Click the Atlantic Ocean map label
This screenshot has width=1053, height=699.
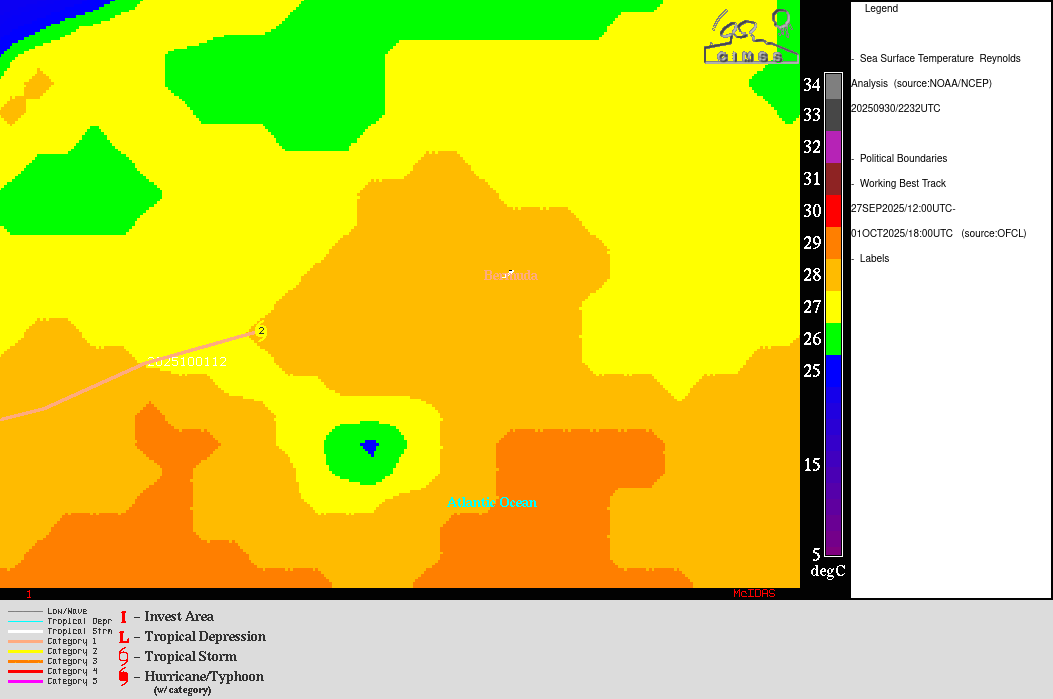tap(492, 503)
